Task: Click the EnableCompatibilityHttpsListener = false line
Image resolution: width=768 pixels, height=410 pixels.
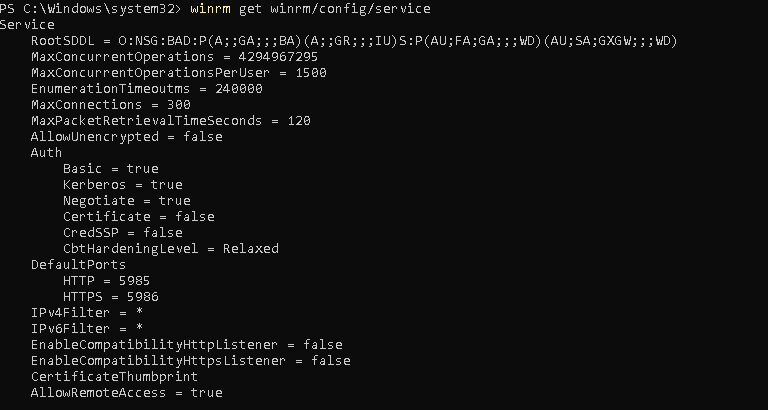Action: 191,361
